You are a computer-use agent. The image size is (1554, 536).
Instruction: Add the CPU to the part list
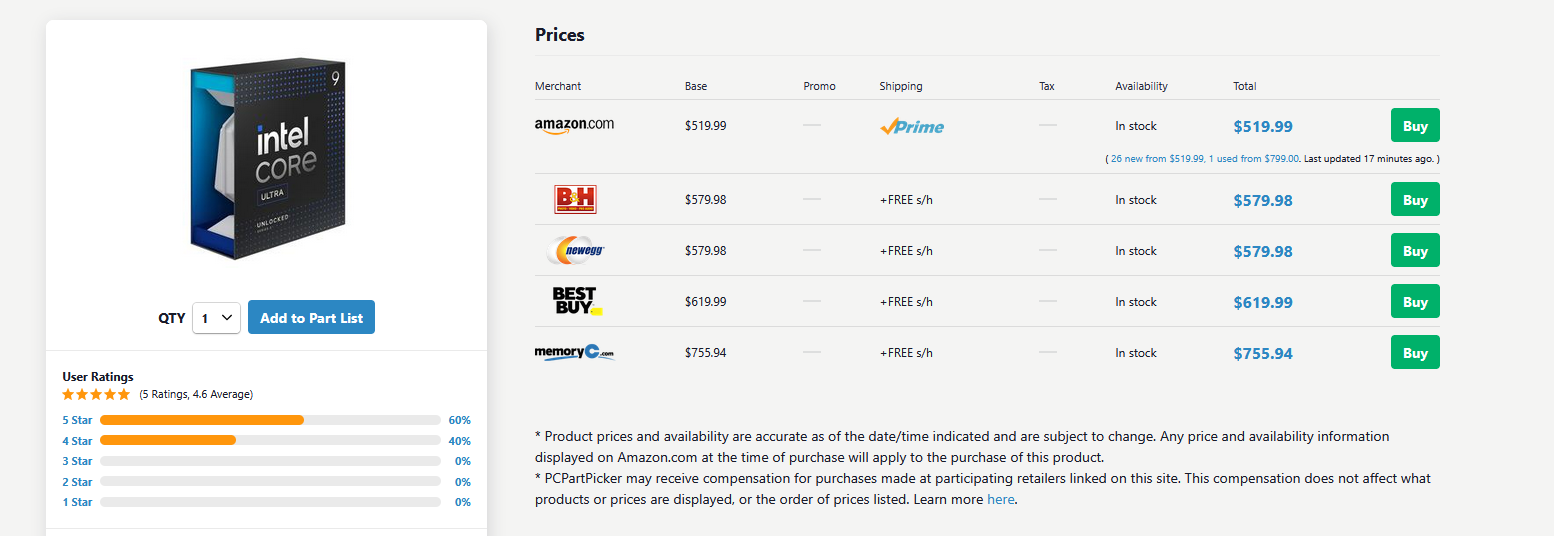tap(311, 318)
